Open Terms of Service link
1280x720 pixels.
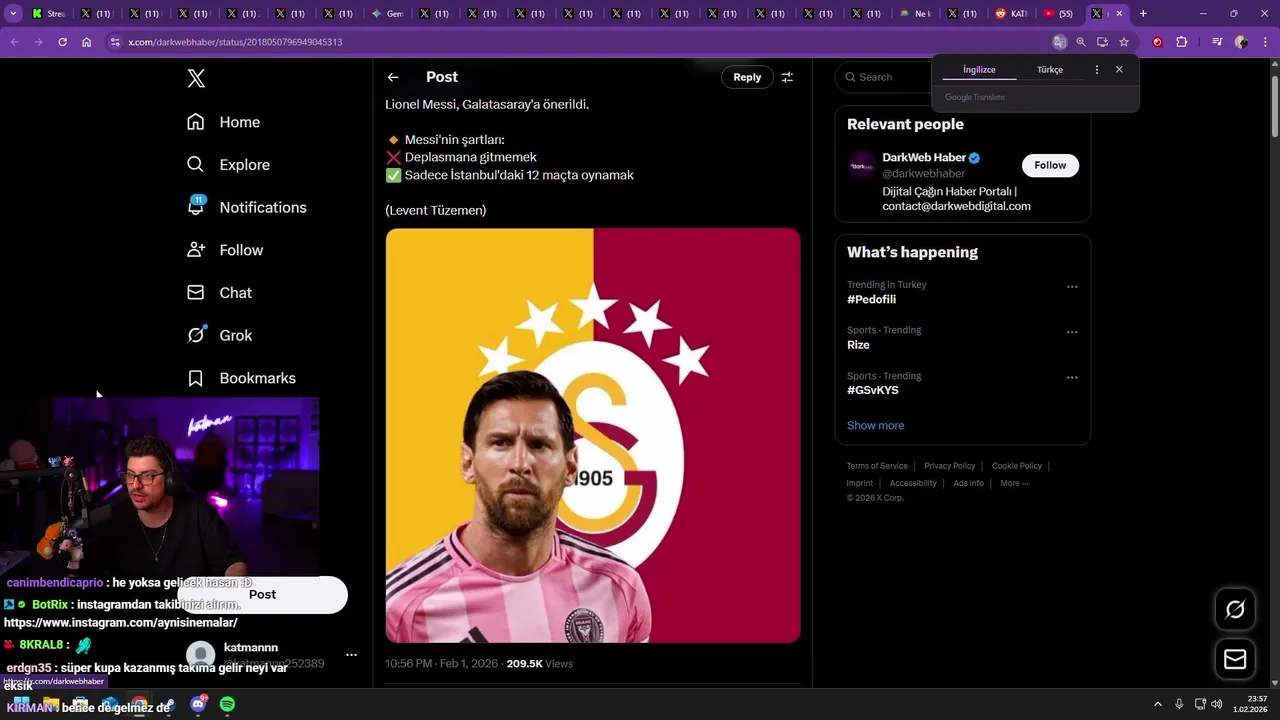(877, 466)
